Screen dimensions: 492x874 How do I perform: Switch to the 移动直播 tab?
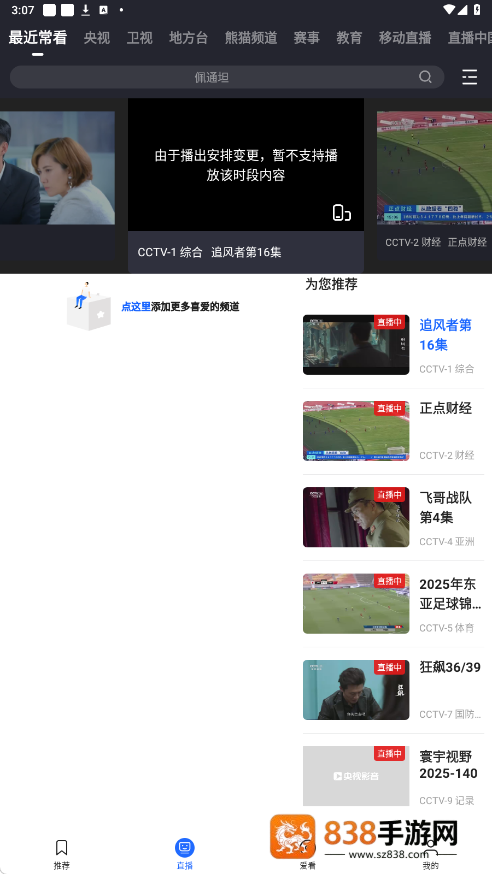[405, 38]
